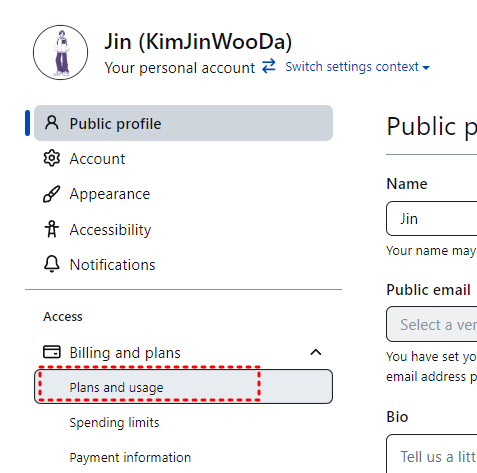Click the accessibility figure icon
The image size is (477, 473).
[52, 229]
